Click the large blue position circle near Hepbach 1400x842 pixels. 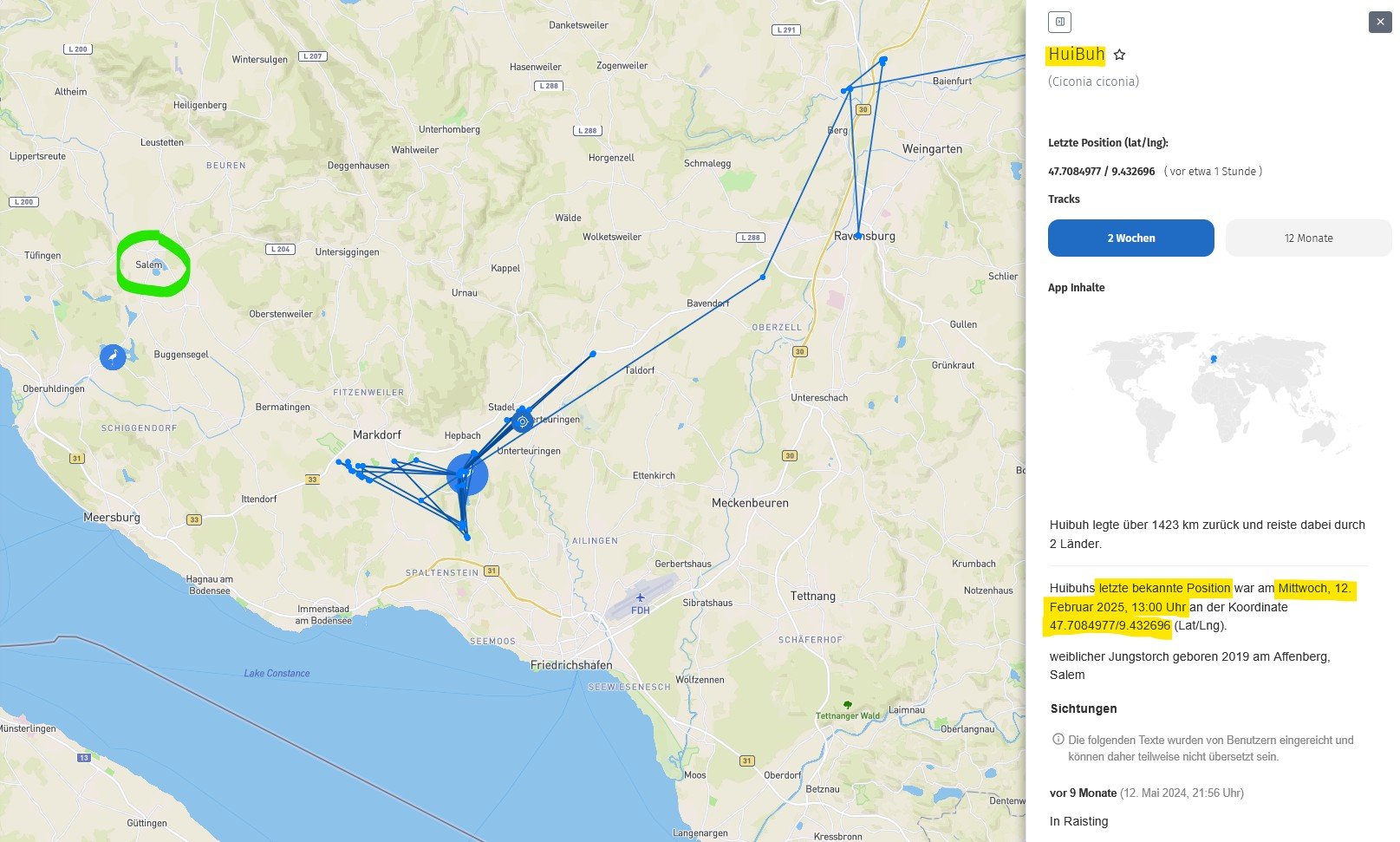point(467,474)
